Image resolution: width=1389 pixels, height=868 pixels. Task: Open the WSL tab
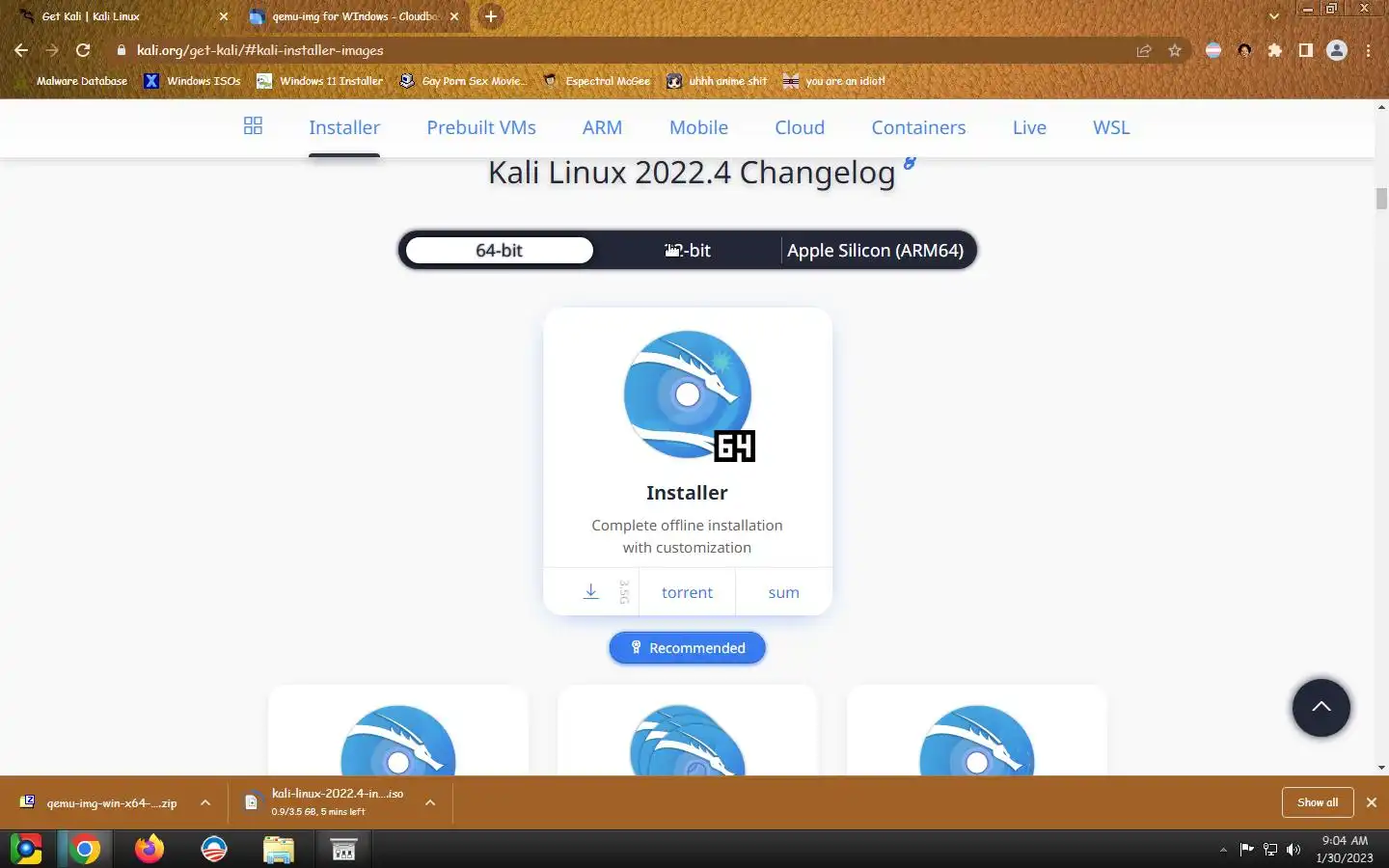1111,127
